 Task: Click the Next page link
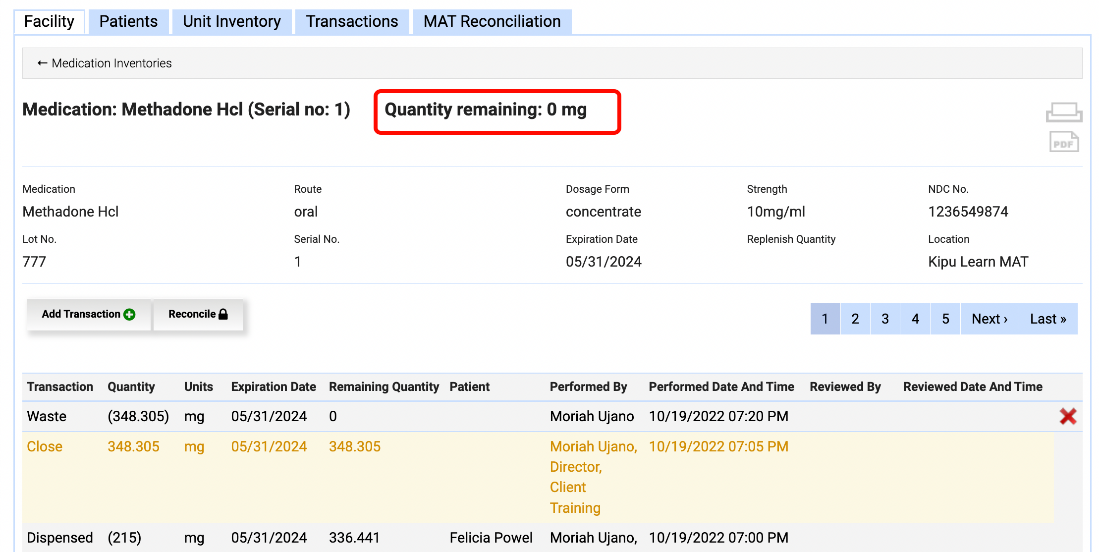point(989,319)
